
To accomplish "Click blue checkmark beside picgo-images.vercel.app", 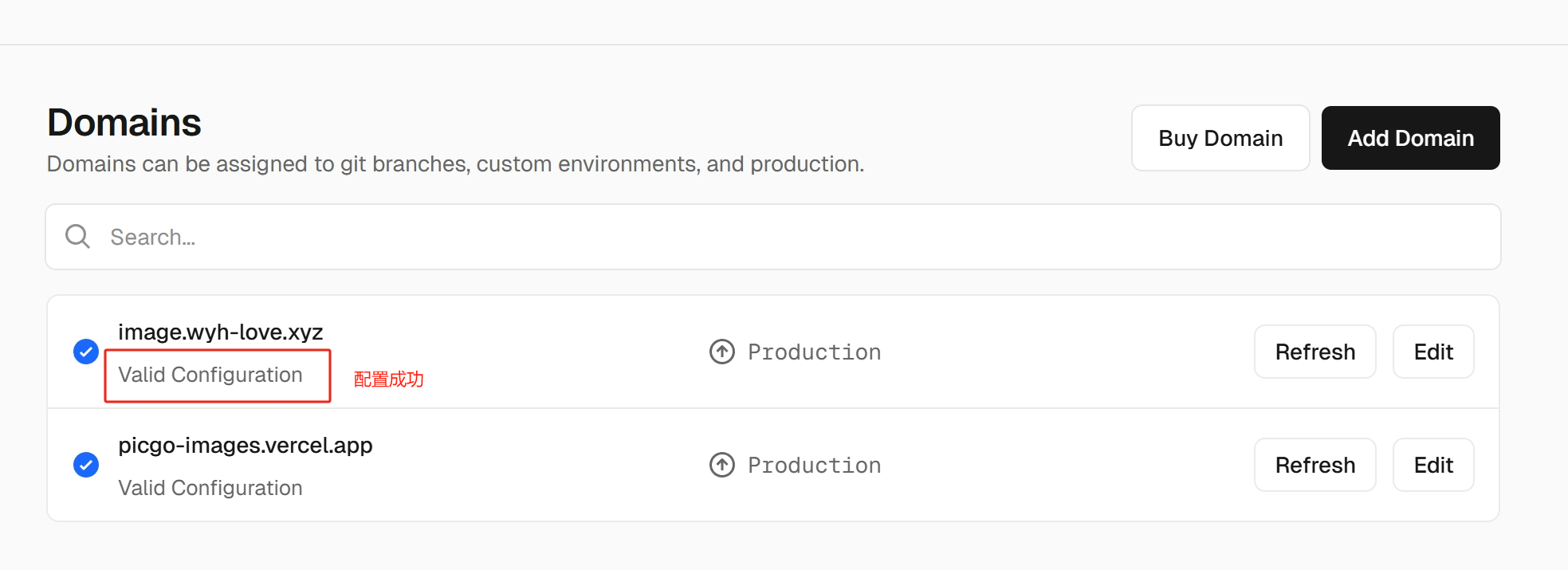I will pos(86,465).
